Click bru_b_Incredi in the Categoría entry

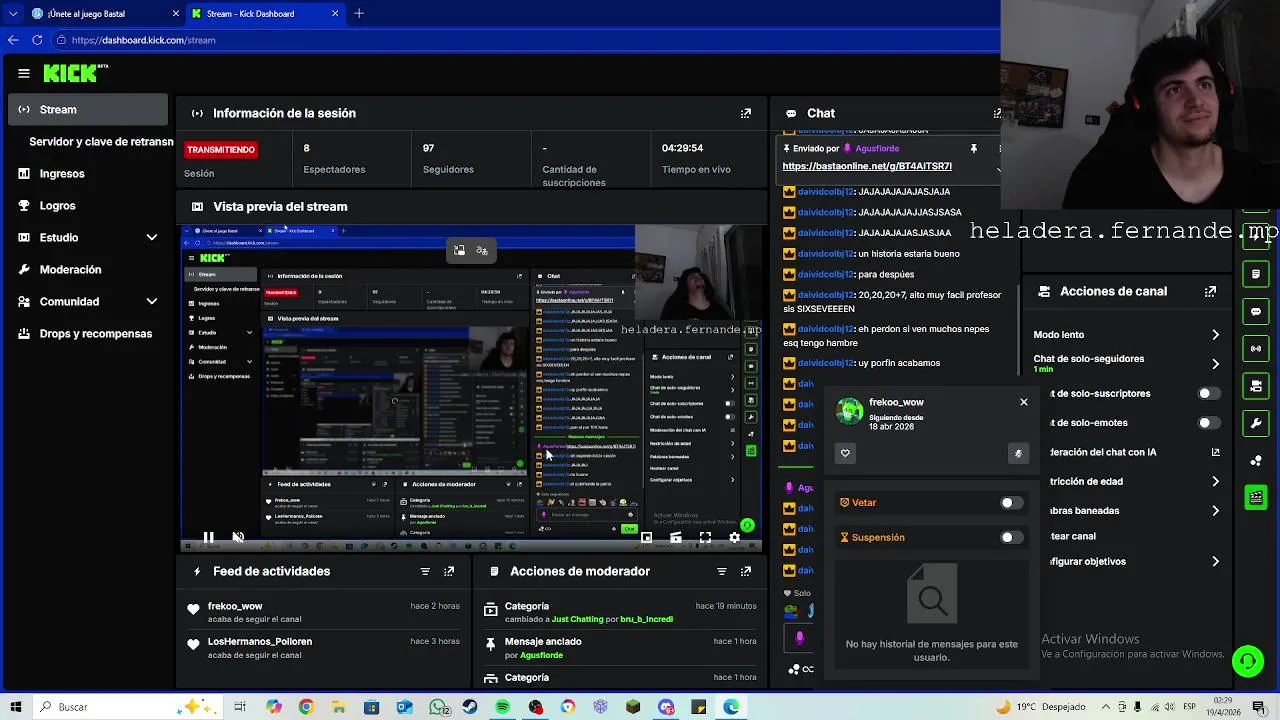pos(646,619)
